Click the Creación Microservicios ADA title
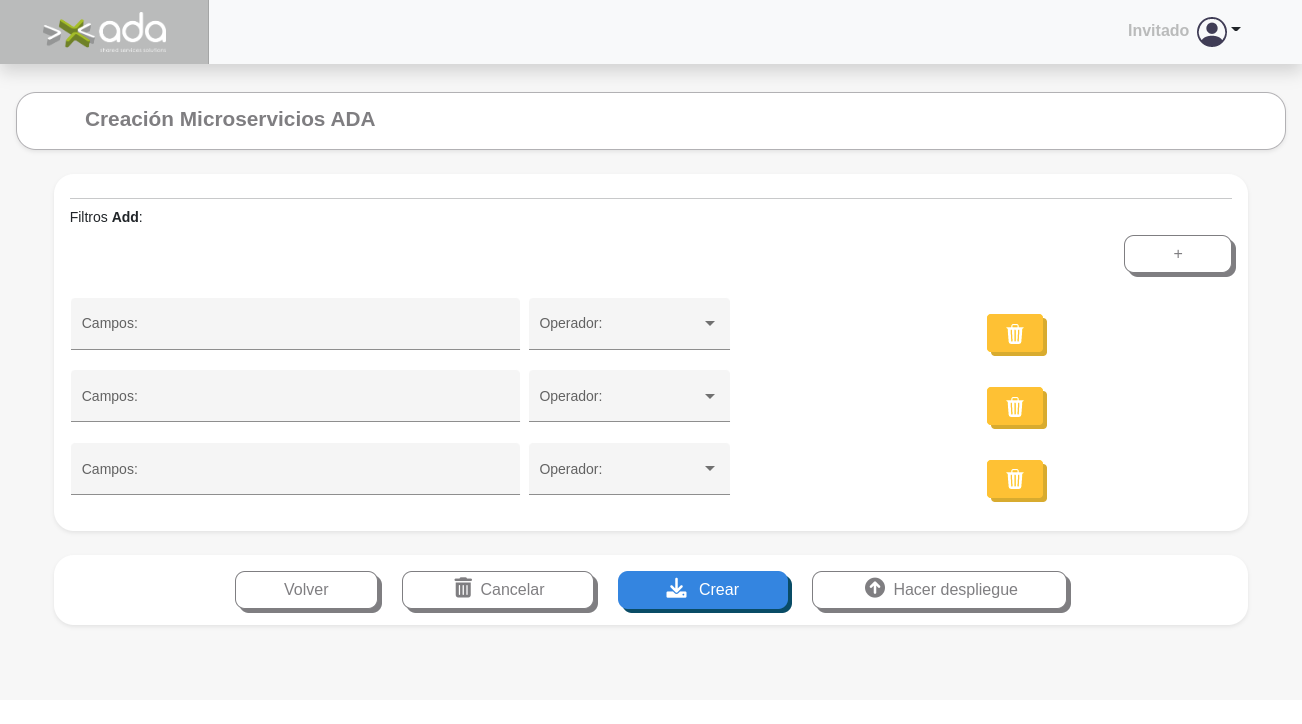 [230, 119]
